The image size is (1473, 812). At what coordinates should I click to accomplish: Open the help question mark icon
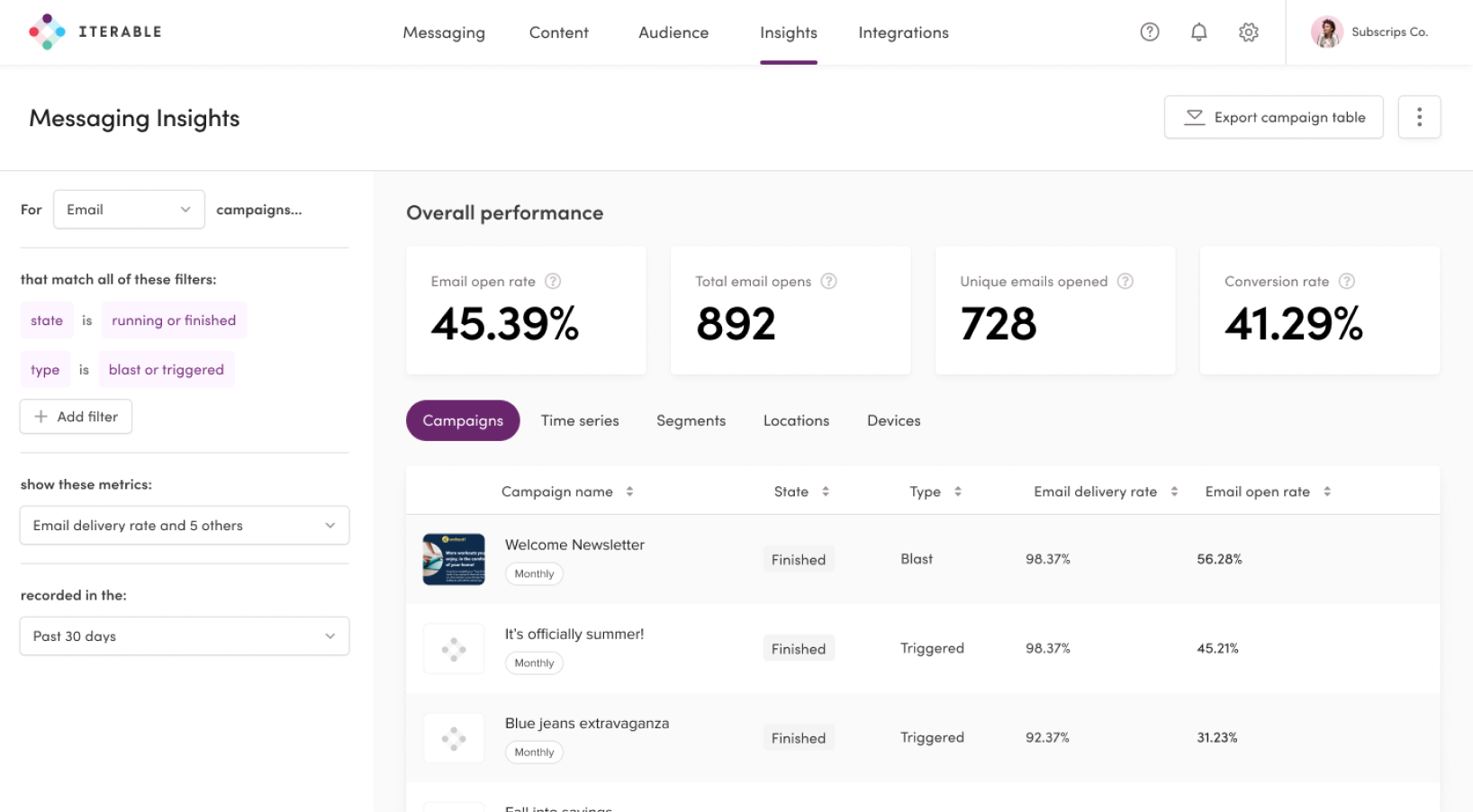pyautogui.click(x=1150, y=32)
